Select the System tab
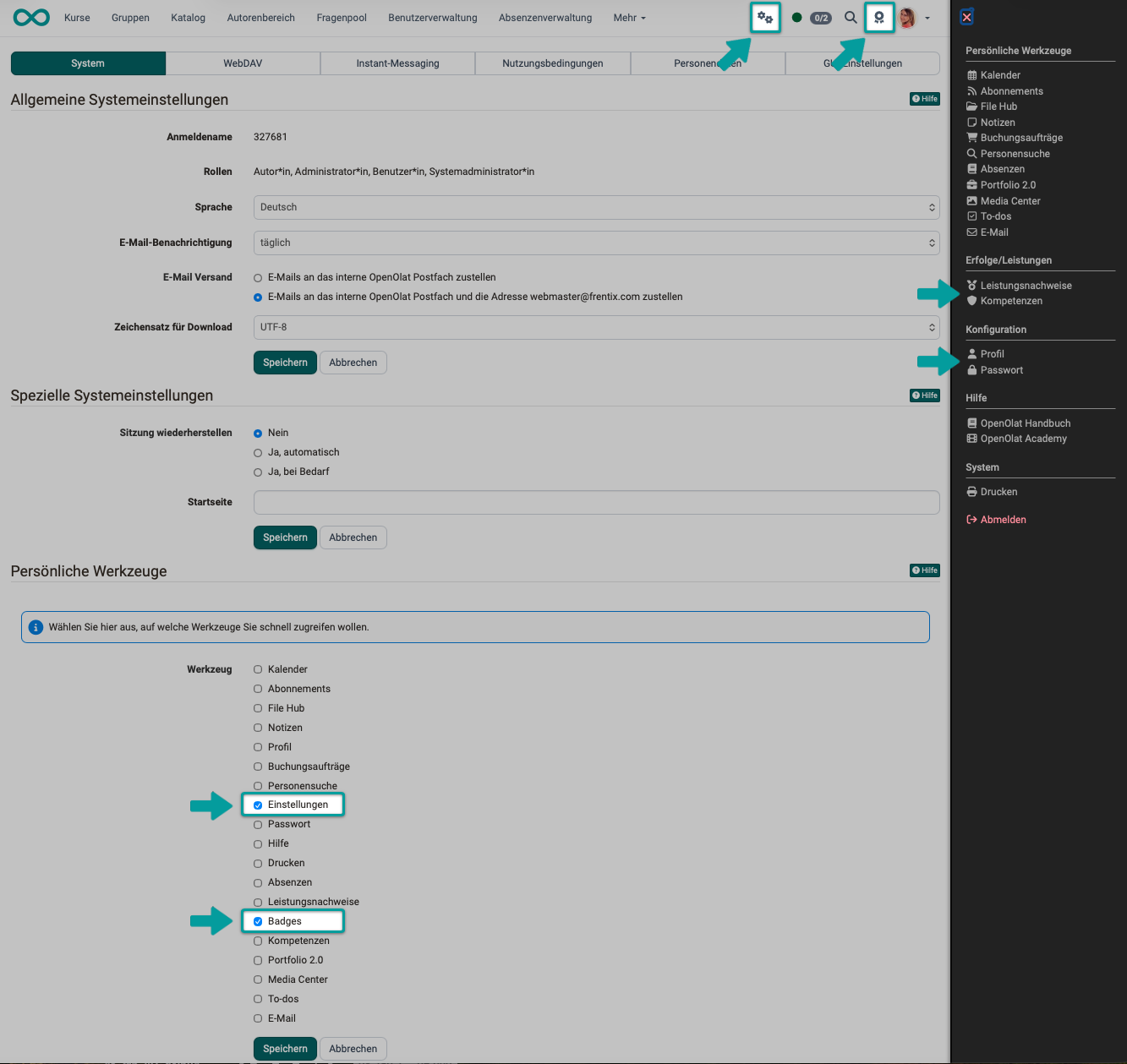 [88, 63]
